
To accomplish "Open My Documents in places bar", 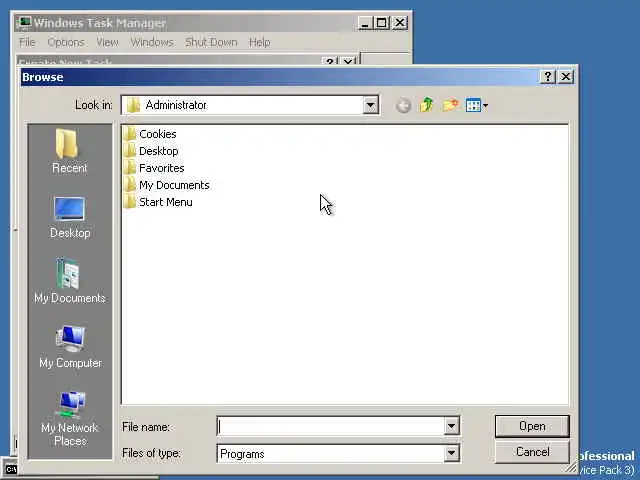I will (69, 281).
